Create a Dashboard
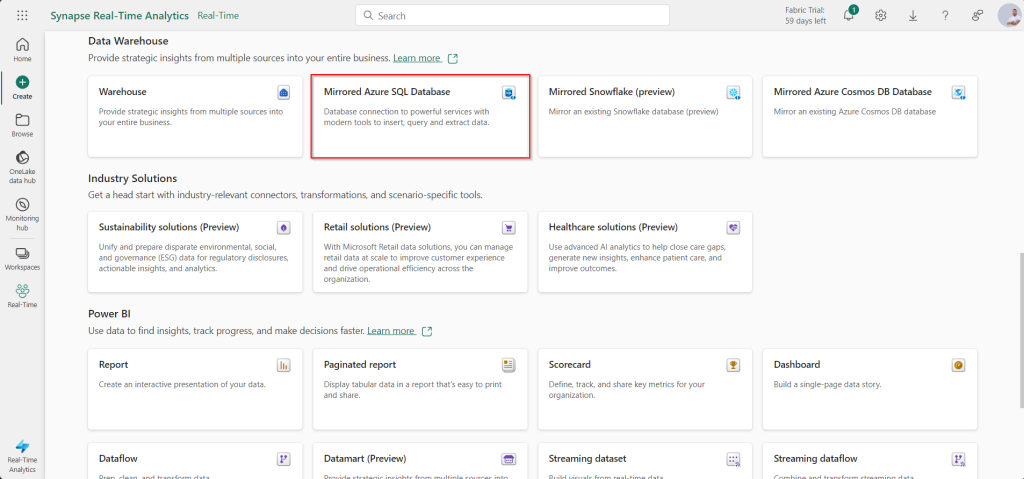This screenshot has width=1024, height=479. (x=870, y=389)
